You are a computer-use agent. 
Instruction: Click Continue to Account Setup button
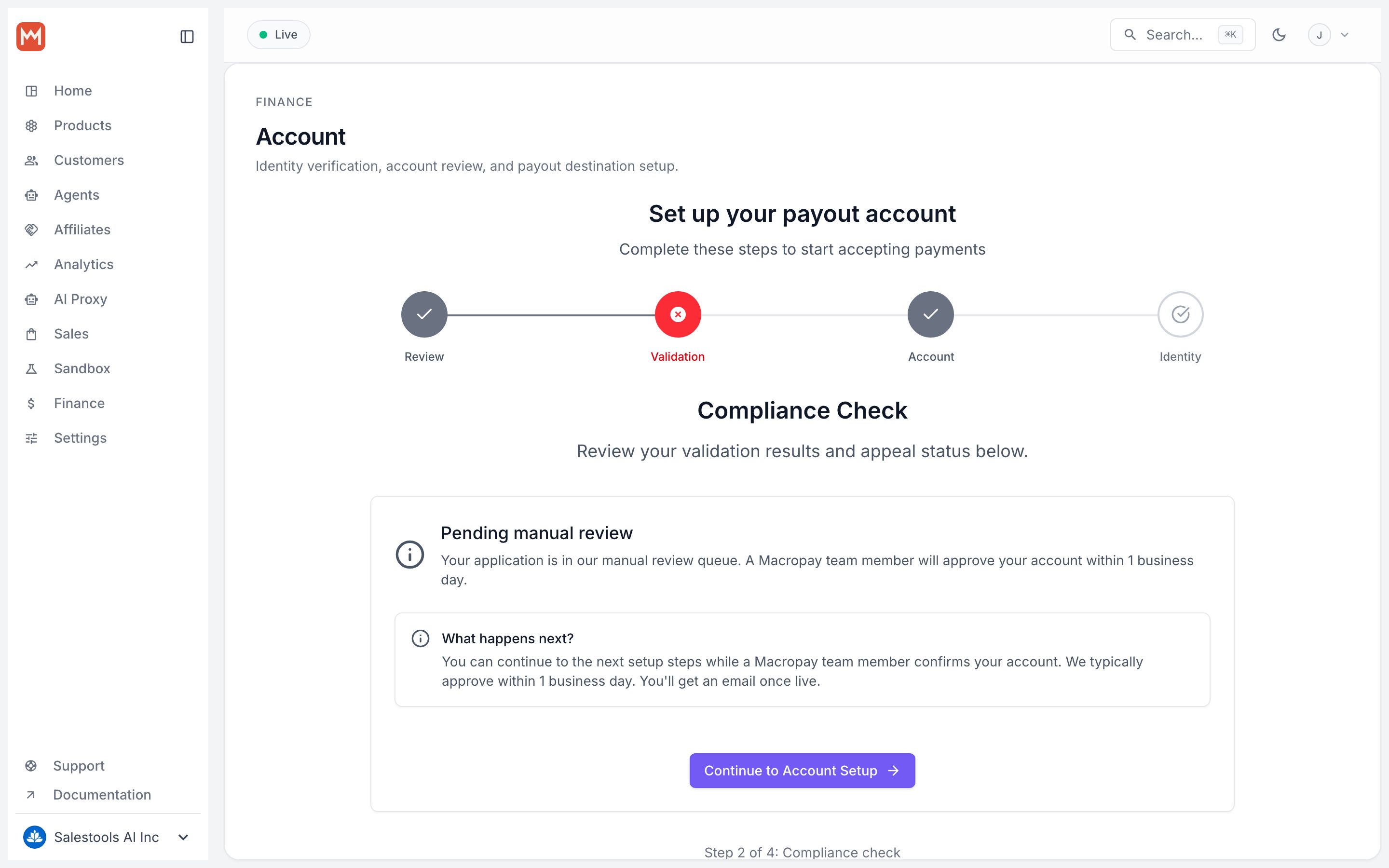802,771
